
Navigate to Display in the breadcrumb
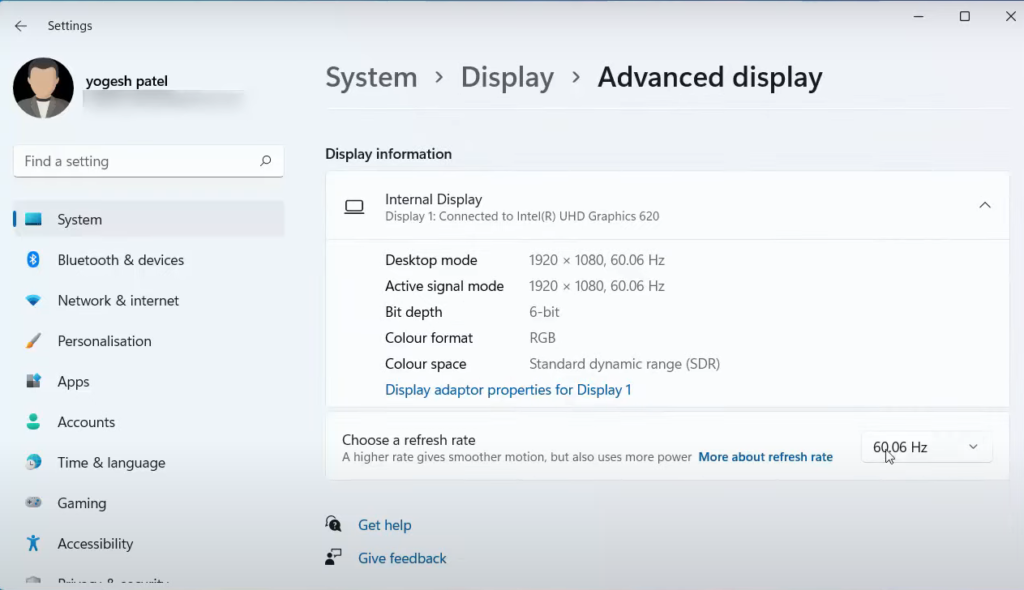pos(507,78)
